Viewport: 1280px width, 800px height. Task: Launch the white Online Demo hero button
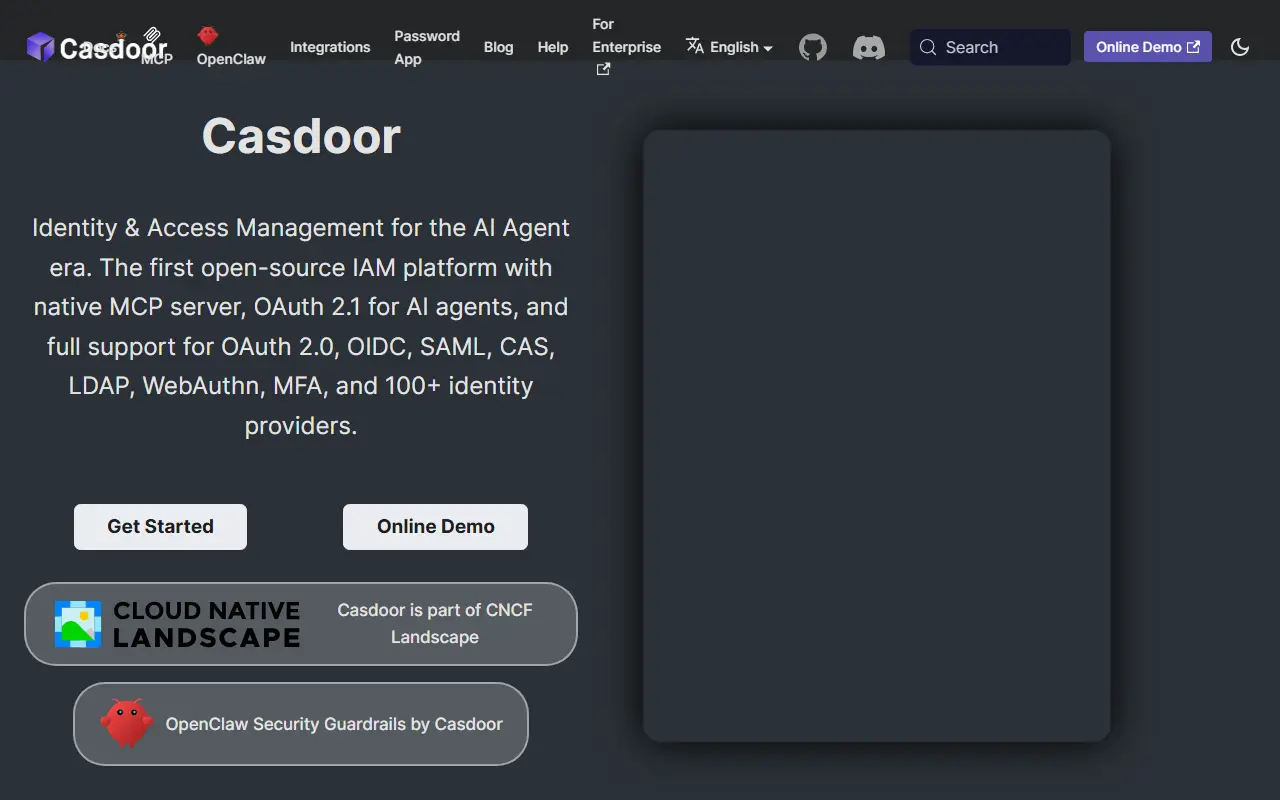(x=435, y=527)
